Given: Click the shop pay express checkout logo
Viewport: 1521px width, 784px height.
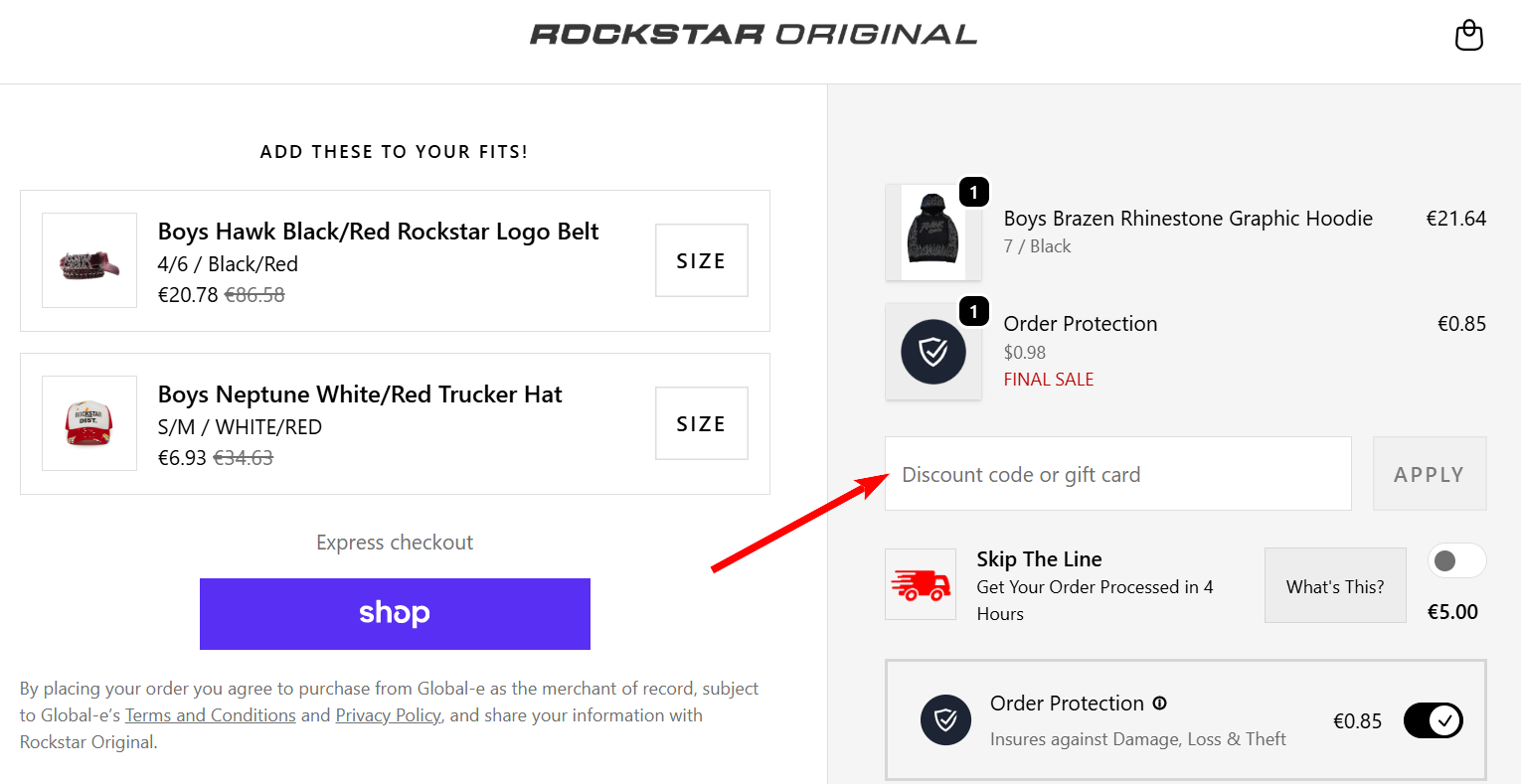Looking at the screenshot, I should click(x=395, y=613).
